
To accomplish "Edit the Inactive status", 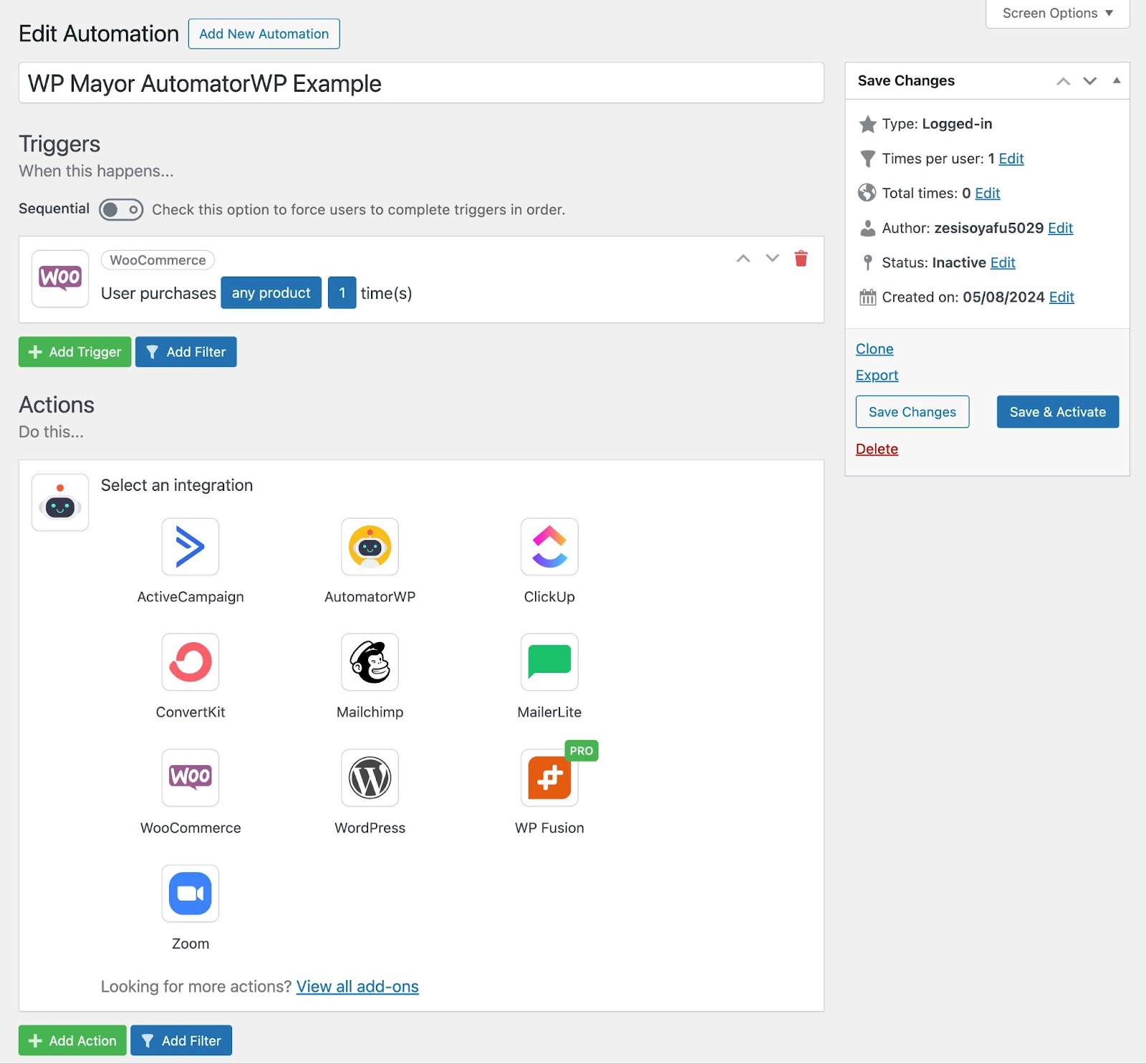I will tap(1003, 262).
